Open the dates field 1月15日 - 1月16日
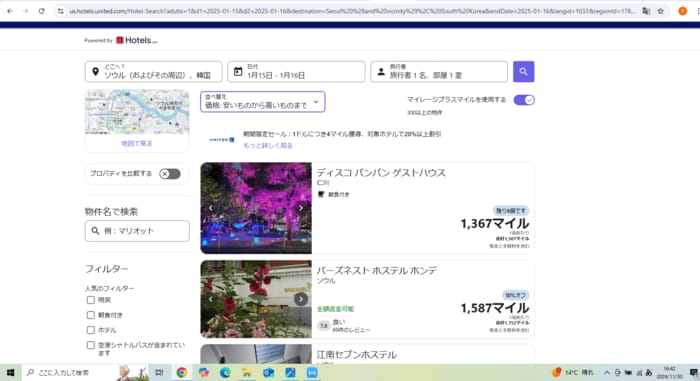 [x=296, y=71]
